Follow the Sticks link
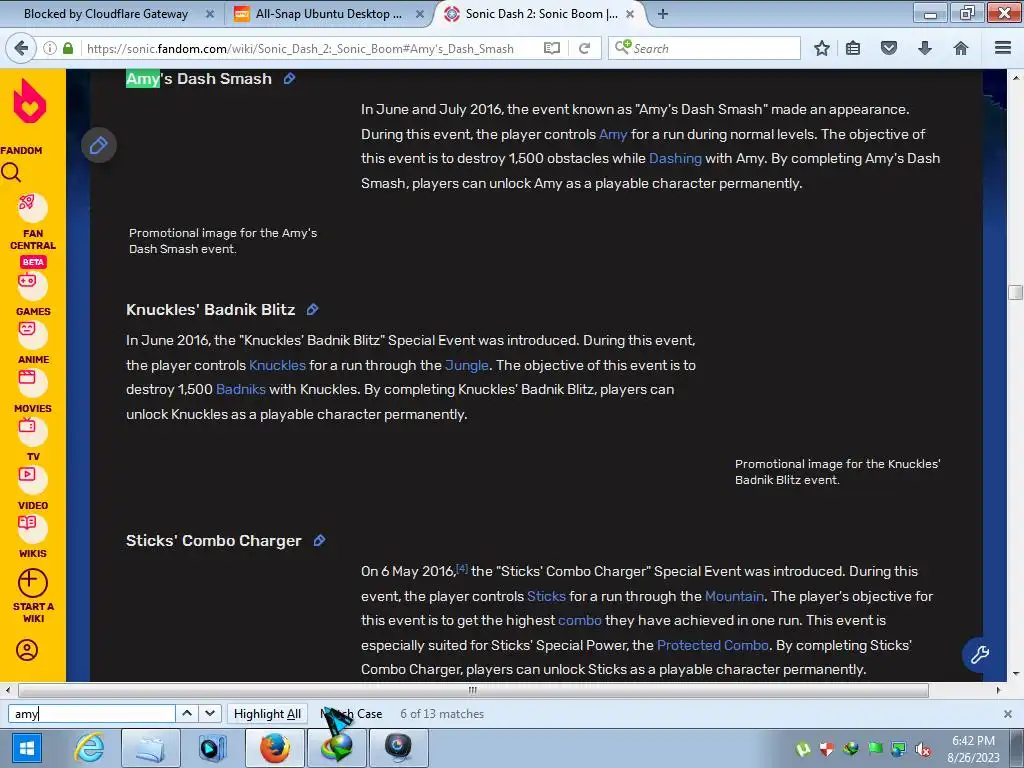The height and width of the screenshot is (768, 1024). pos(546,596)
